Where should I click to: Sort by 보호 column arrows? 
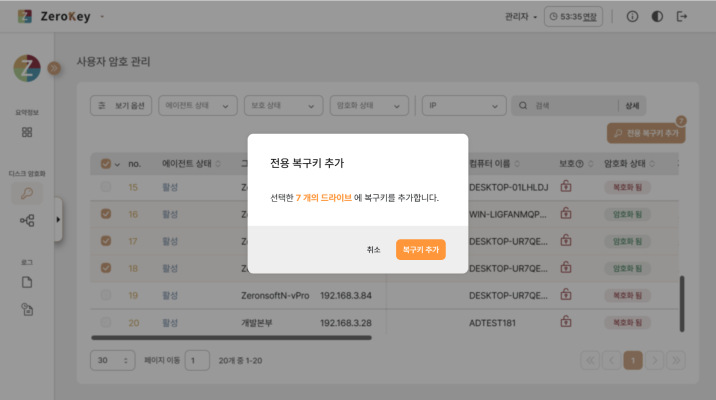pyautogui.click(x=590, y=163)
